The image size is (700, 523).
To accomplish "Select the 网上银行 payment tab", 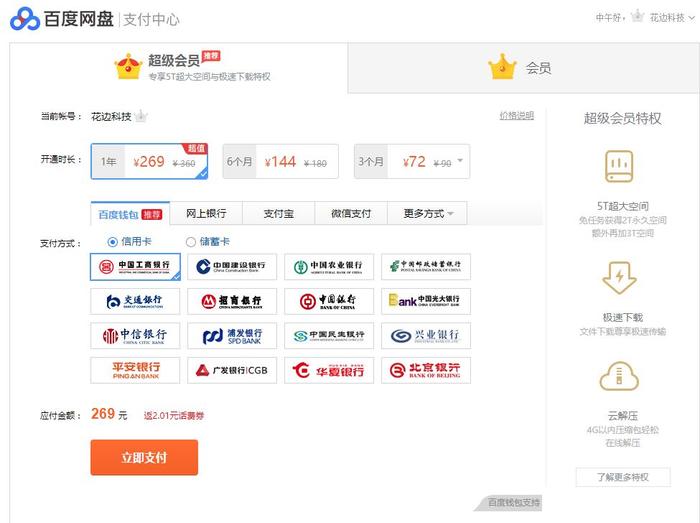I will click(206, 213).
